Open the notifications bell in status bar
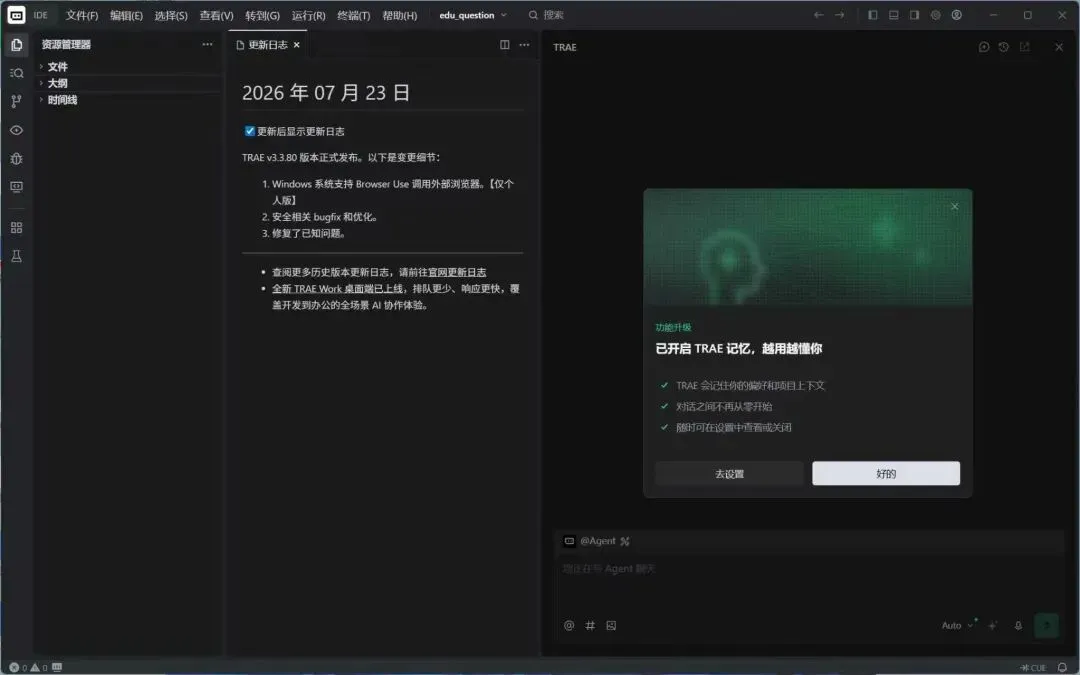 point(1062,667)
